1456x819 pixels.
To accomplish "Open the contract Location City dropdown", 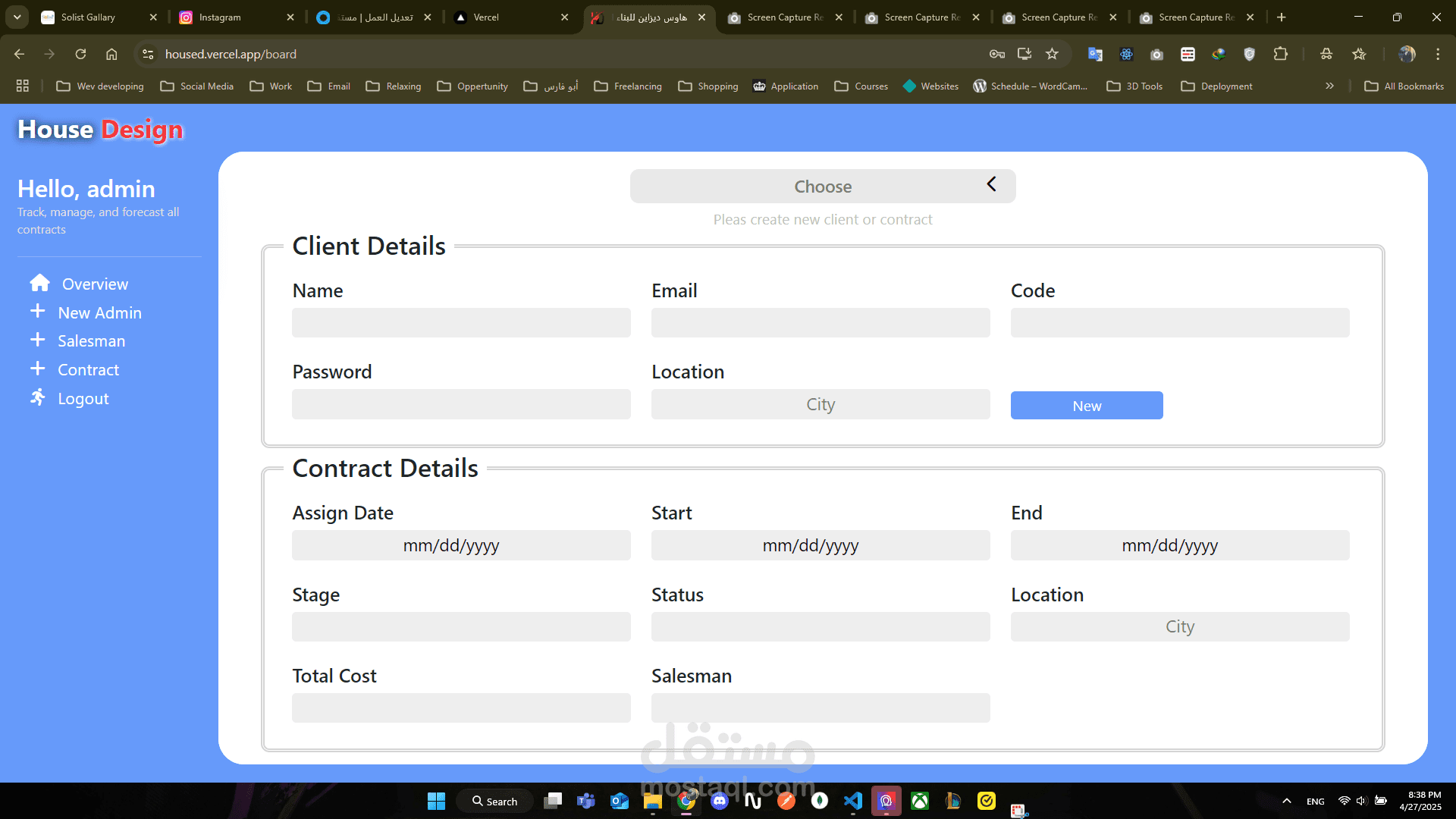I will pos(1179,626).
